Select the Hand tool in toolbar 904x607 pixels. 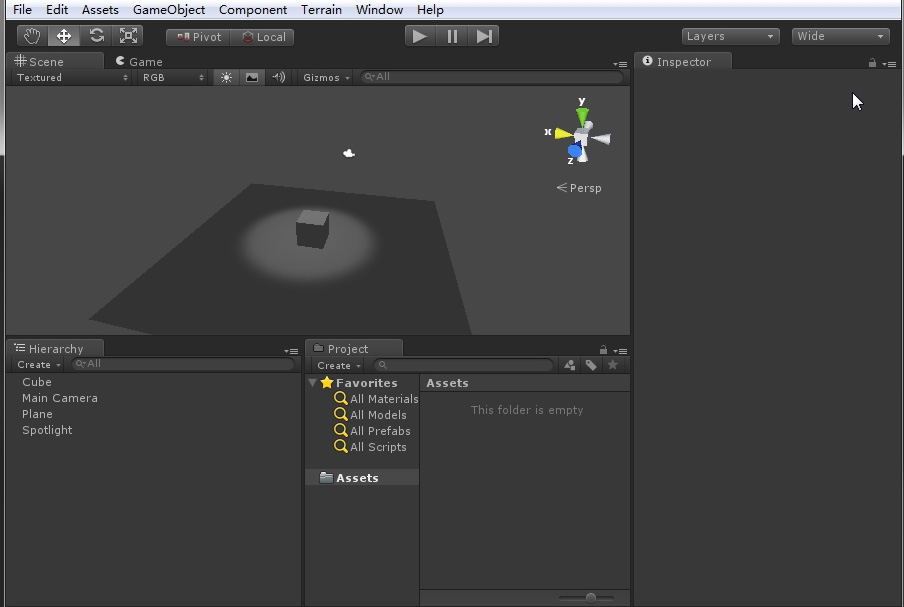32,36
